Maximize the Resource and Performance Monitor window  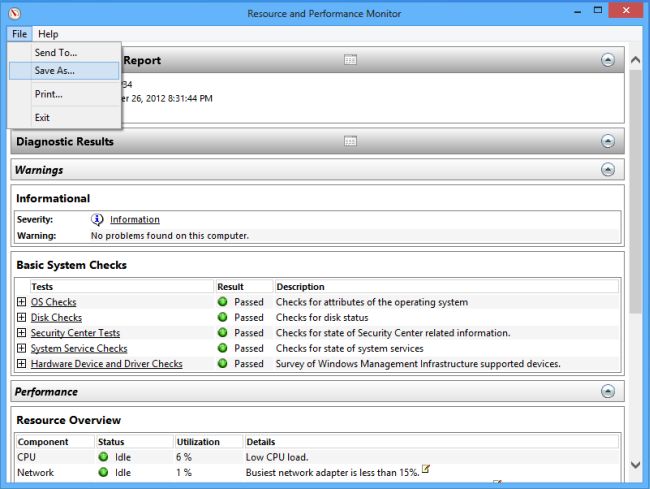[x=598, y=10]
